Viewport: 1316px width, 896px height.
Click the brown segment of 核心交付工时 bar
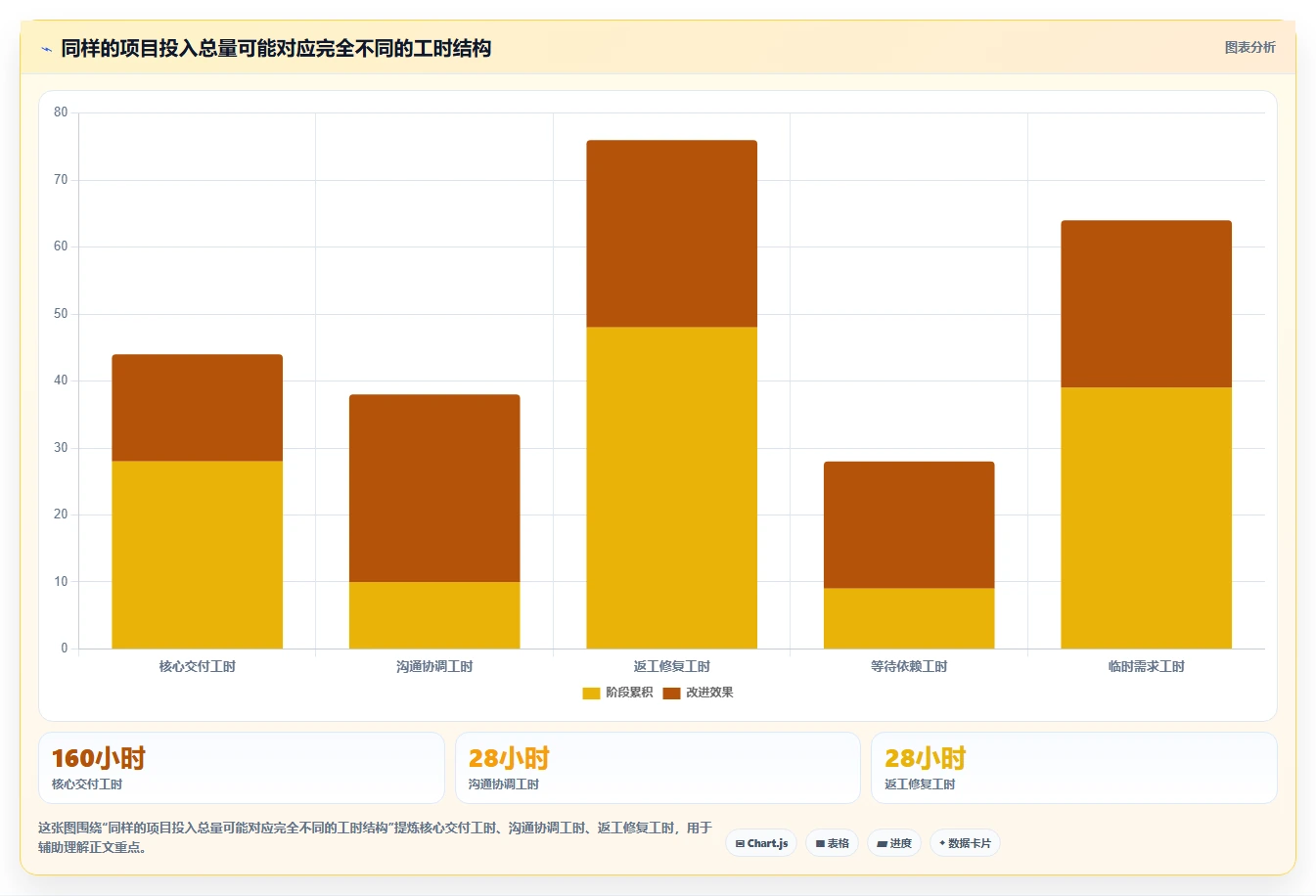tap(198, 408)
